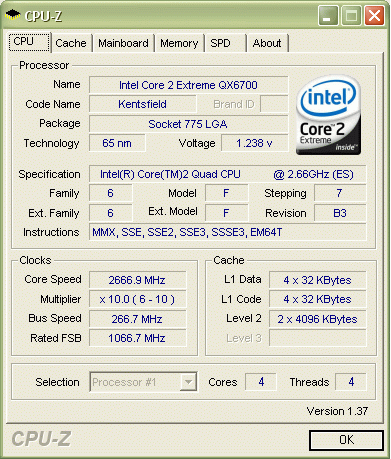Click the Model value F
Screen dimensions: 391x459
click(226, 193)
